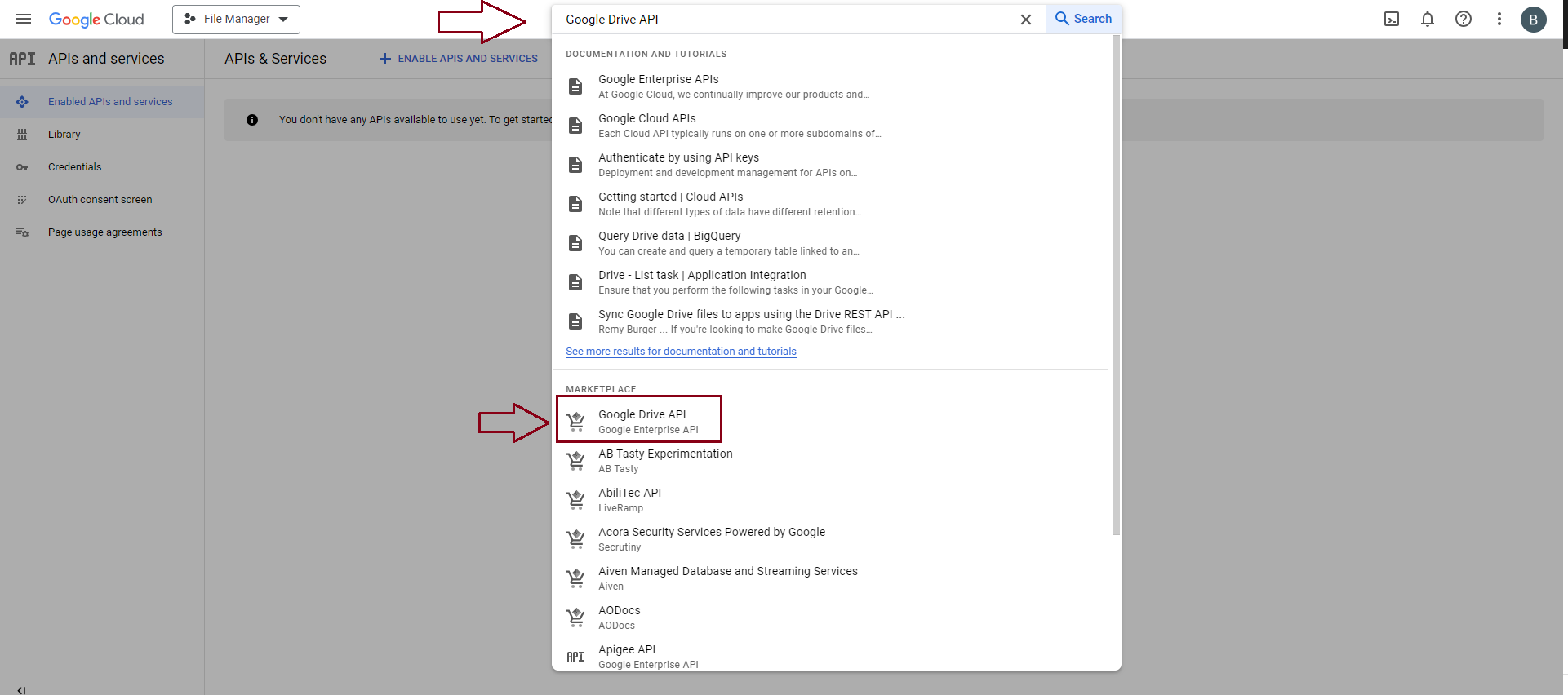Open Page usage agreements in sidebar

102,232
